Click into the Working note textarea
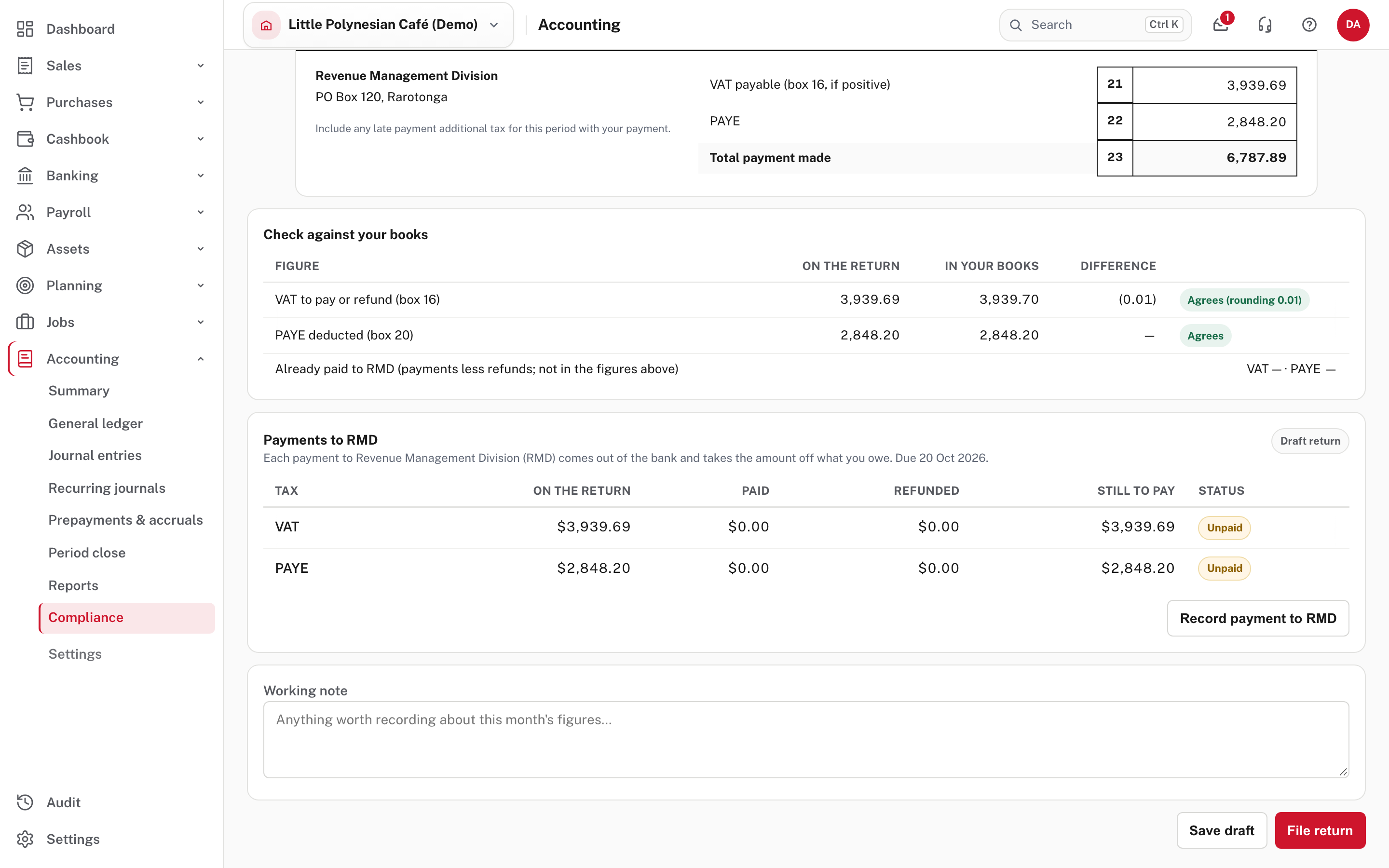1389x868 pixels. pyautogui.click(x=806, y=739)
